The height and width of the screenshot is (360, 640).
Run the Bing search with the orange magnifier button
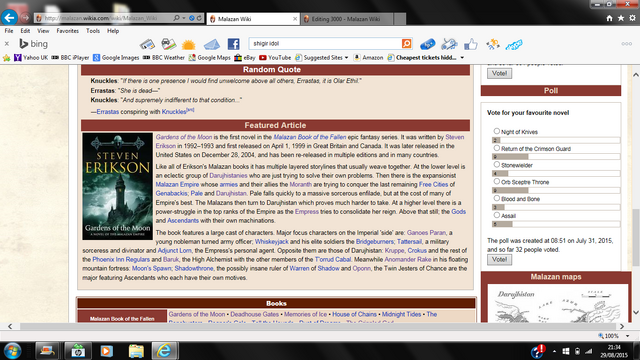pyautogui.click(x=407, y=43)
